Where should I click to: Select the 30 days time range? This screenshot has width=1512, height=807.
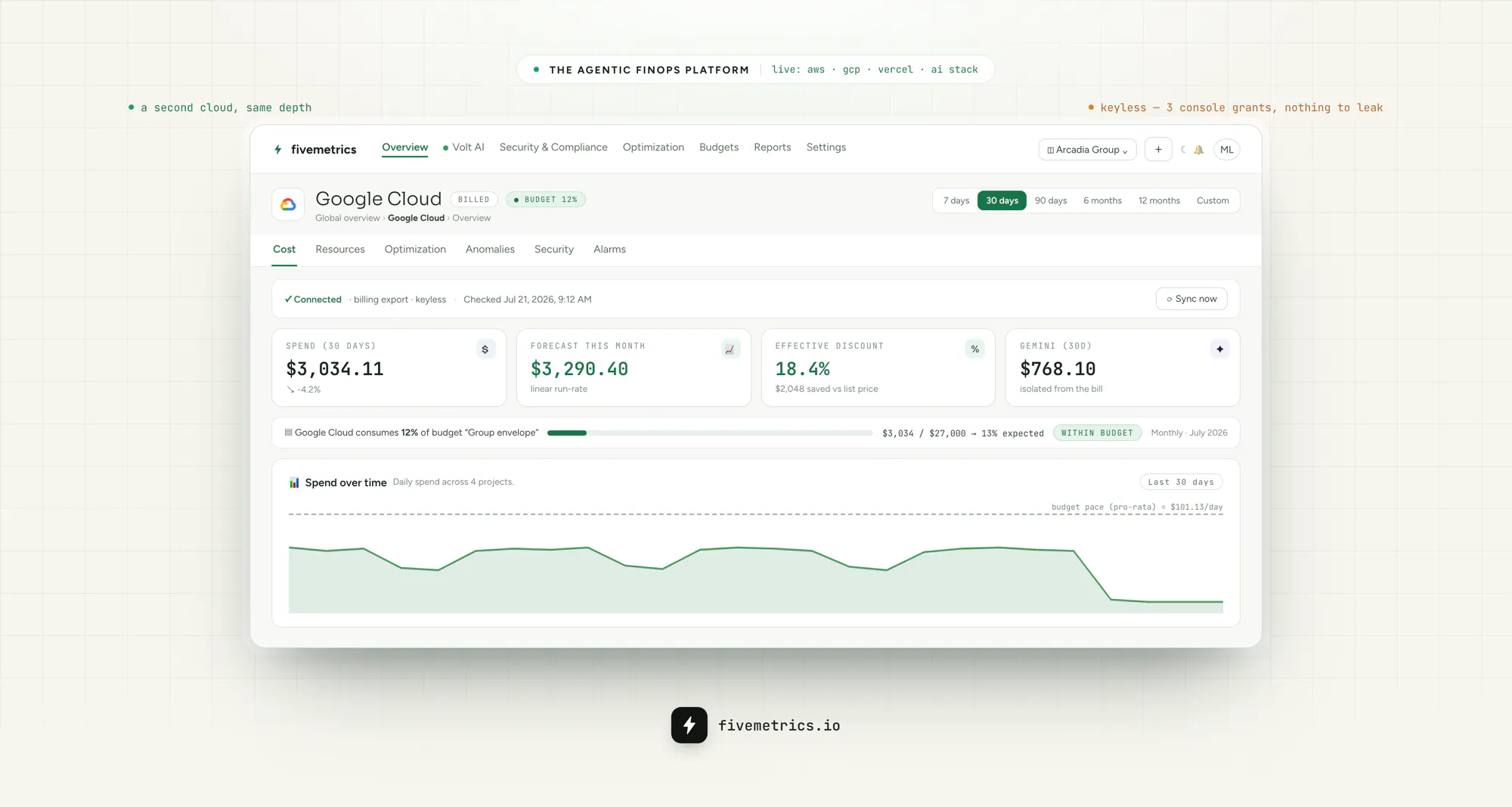(x=1002, y=200)
